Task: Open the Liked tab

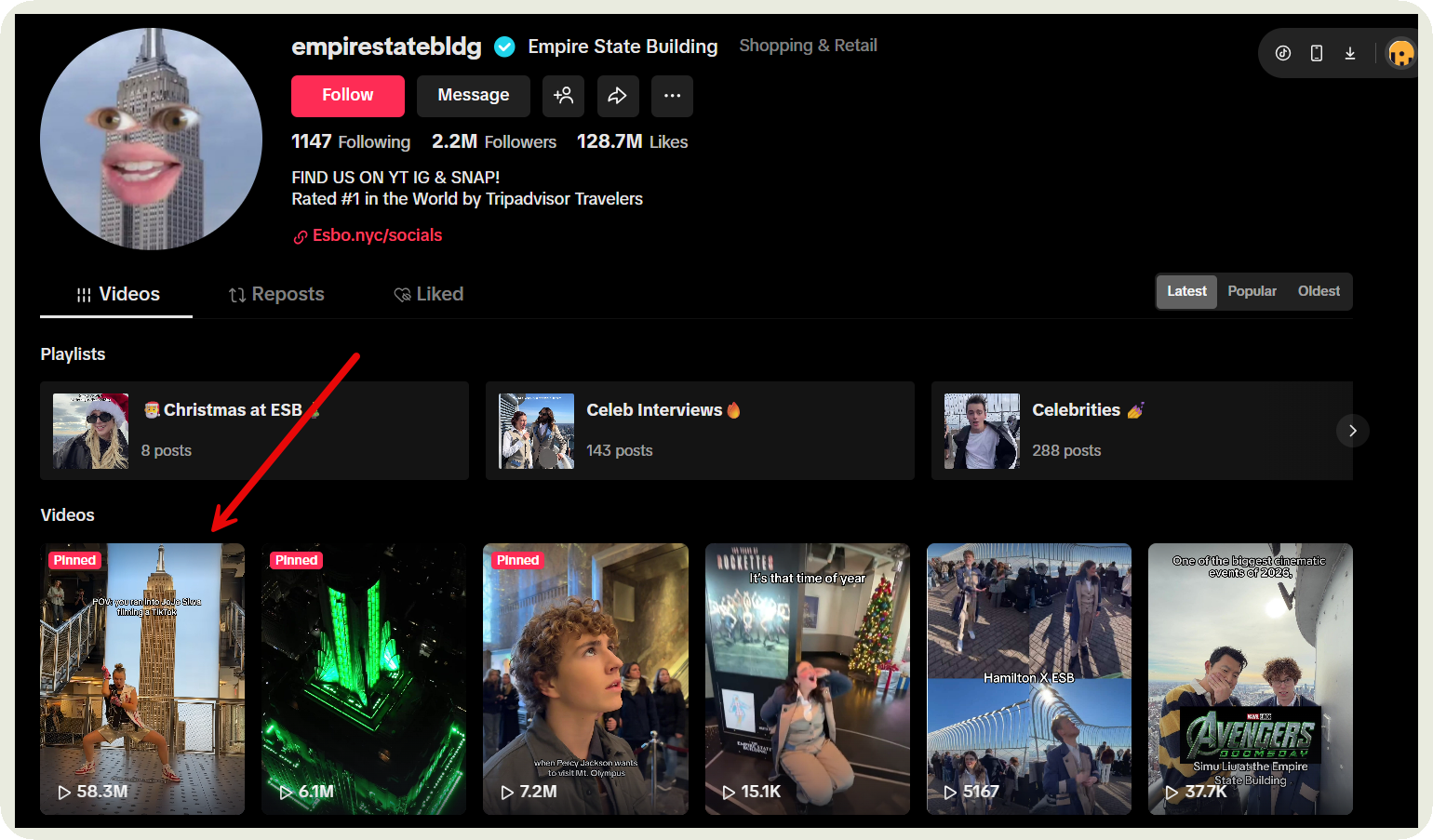Action: 428,294
